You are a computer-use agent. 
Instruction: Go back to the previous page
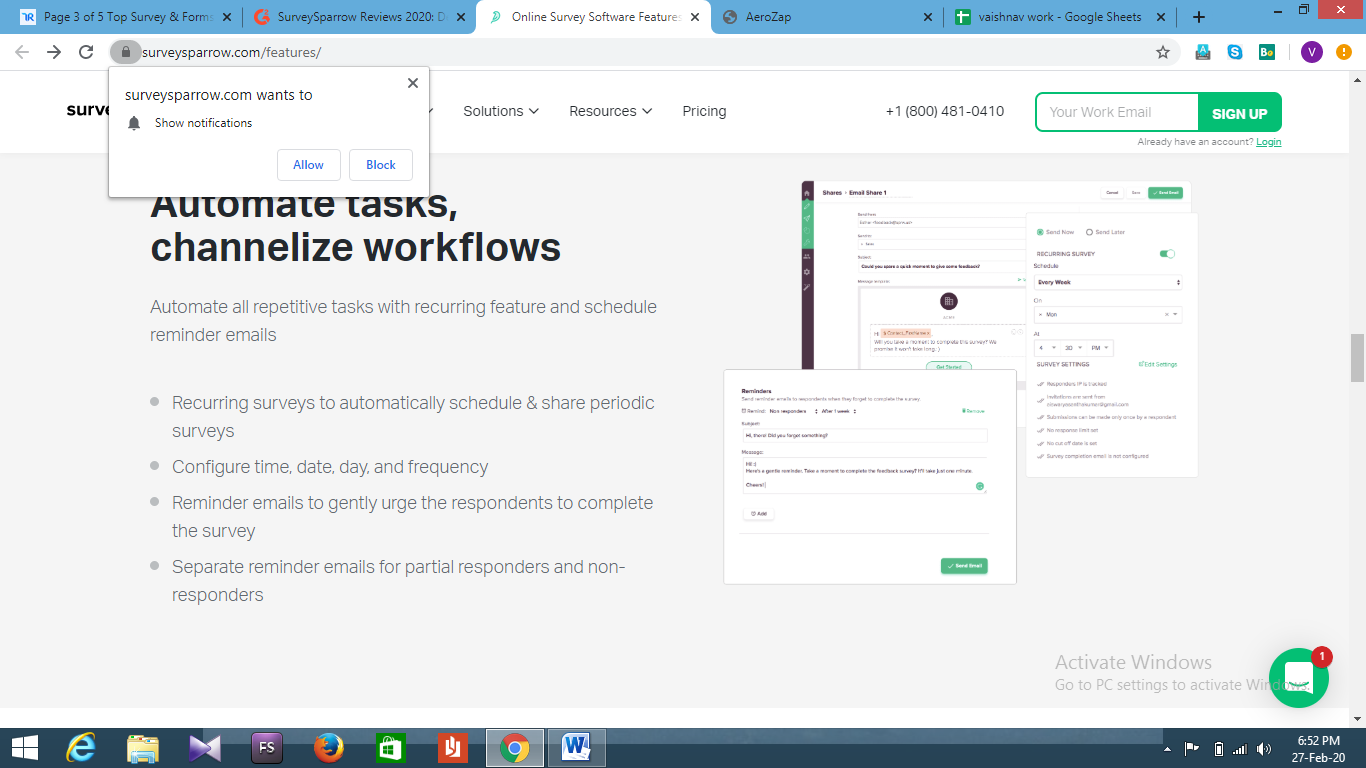click(x=22, y=52)
